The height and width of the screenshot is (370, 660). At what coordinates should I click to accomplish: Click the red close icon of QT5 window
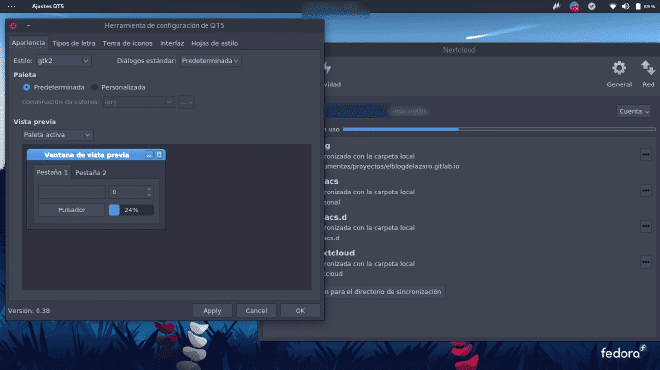[13, 26]
